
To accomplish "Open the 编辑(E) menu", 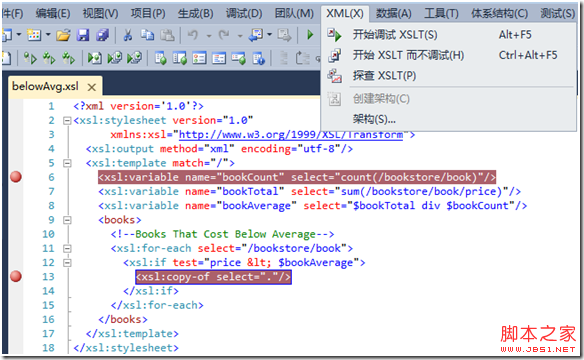I will point(53,14).
